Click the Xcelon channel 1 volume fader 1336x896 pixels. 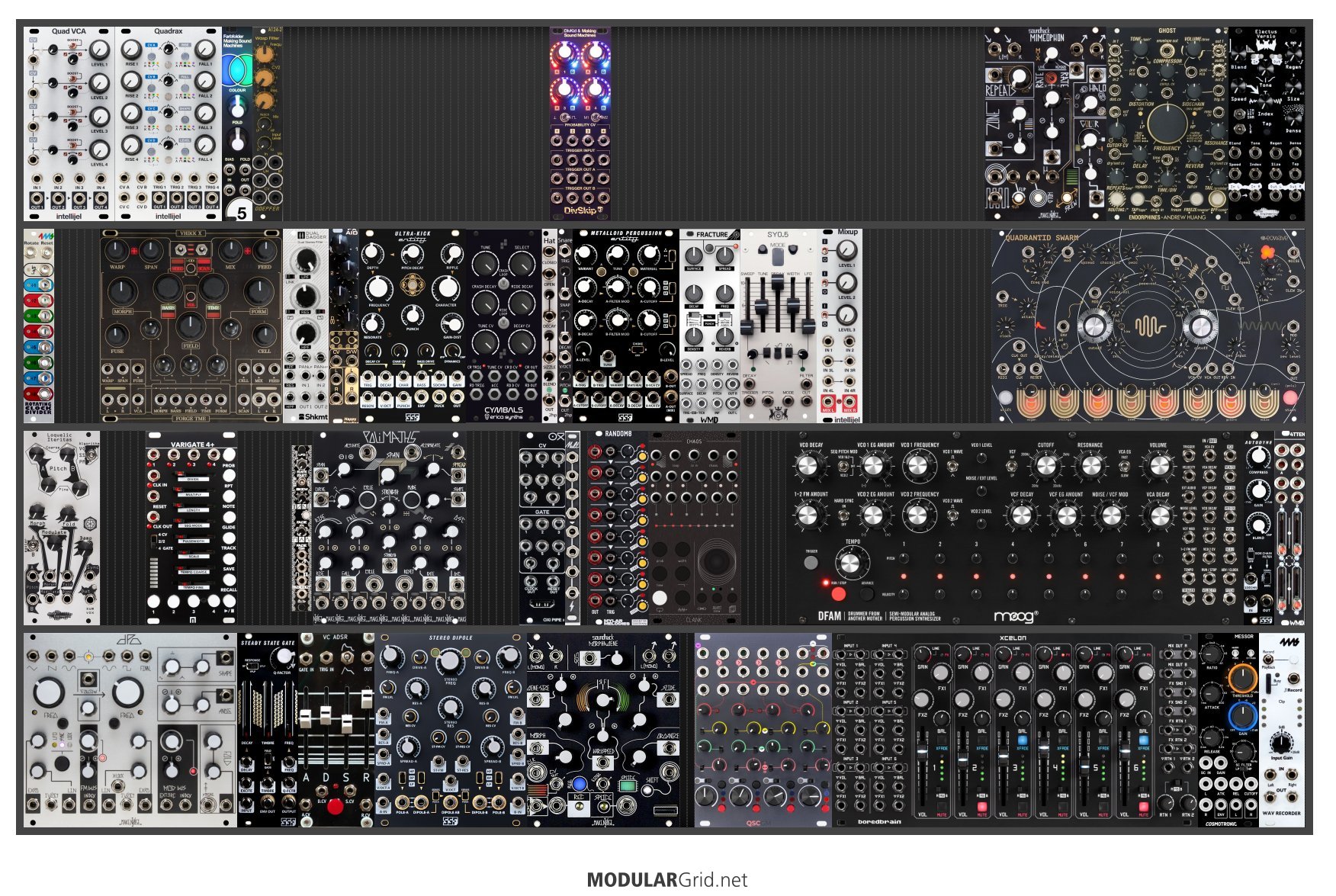923,750
